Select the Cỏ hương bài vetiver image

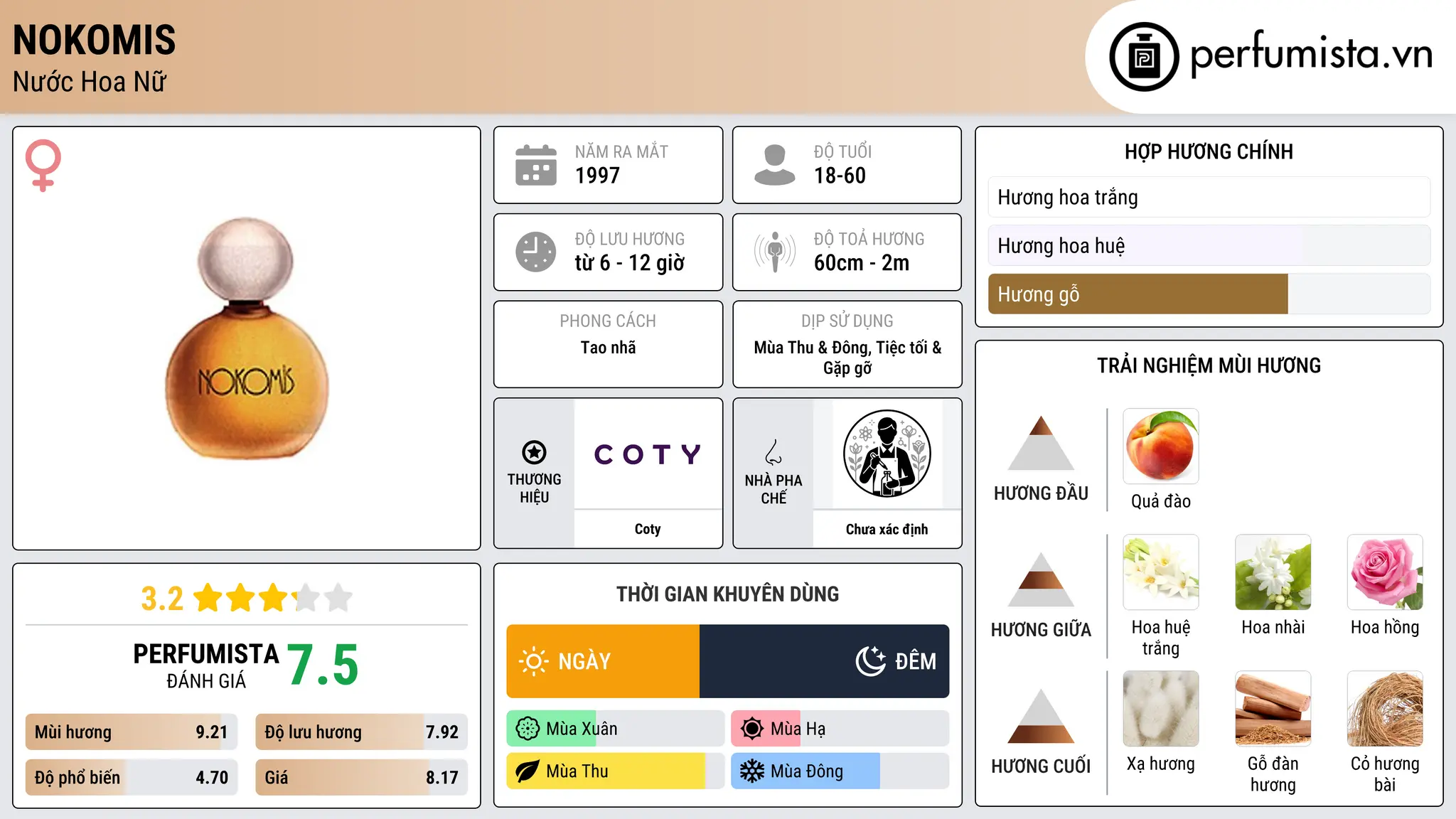point(1385,709)
